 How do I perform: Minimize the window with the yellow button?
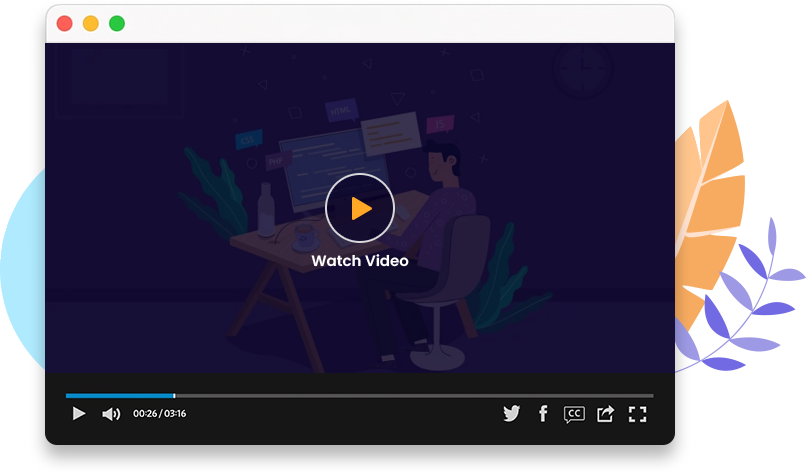click(x=91, y=23)
